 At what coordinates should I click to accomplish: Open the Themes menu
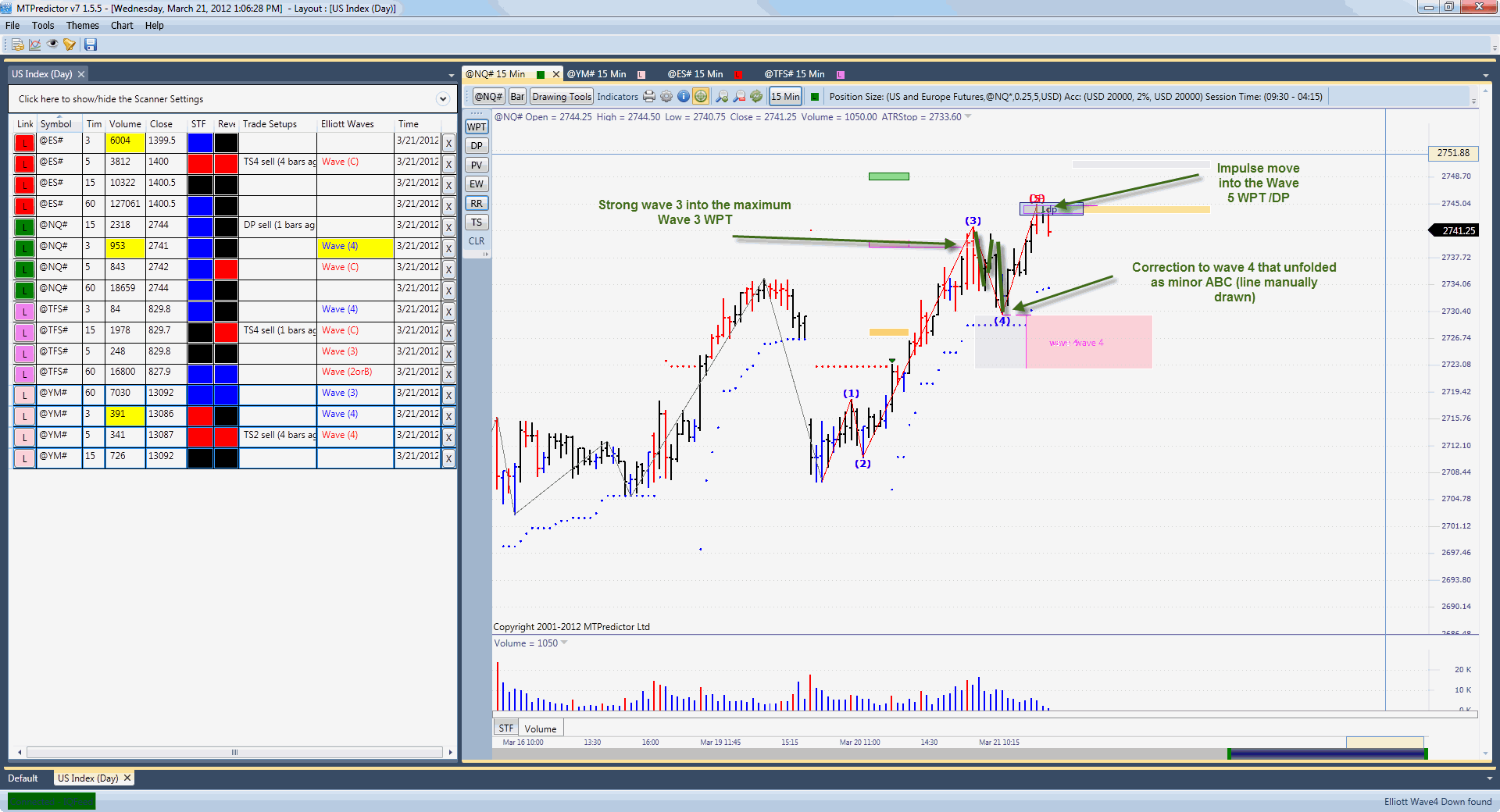click(83, 25)
